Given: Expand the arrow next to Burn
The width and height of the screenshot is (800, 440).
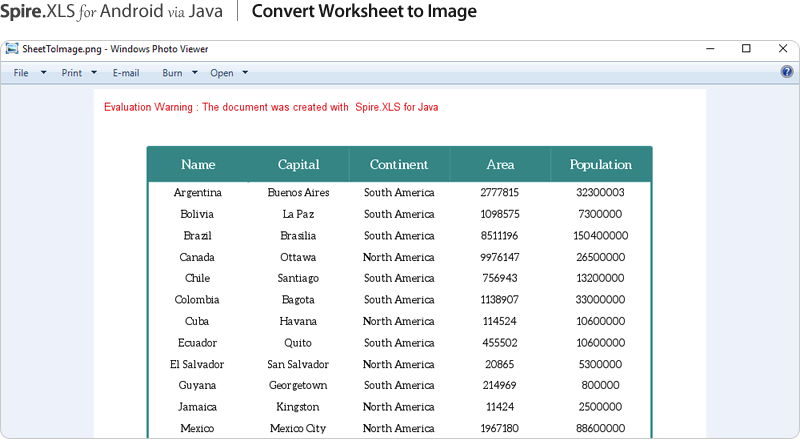Looking at the screenshot, I should [195, 73].
